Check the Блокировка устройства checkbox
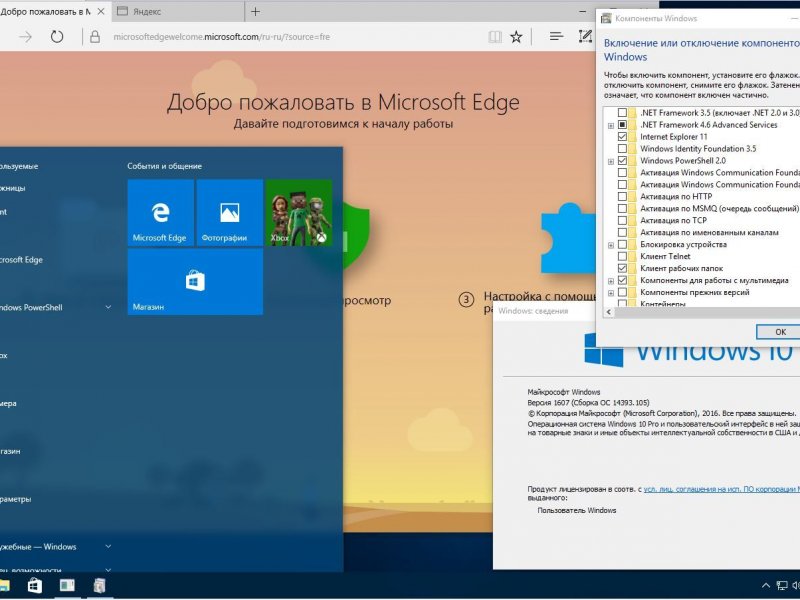This screenshot has height=600, width=800. pos(622,244)
